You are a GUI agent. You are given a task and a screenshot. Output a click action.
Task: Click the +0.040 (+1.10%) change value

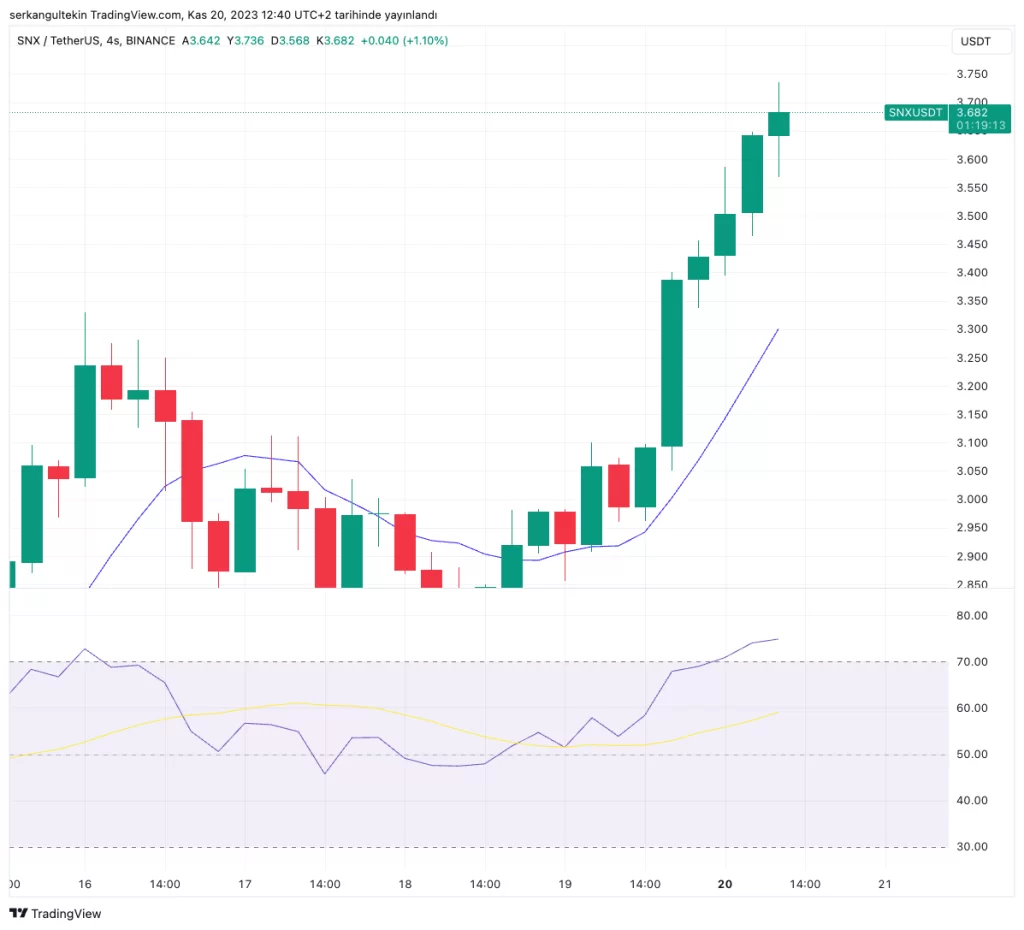[x=404, y=41]
